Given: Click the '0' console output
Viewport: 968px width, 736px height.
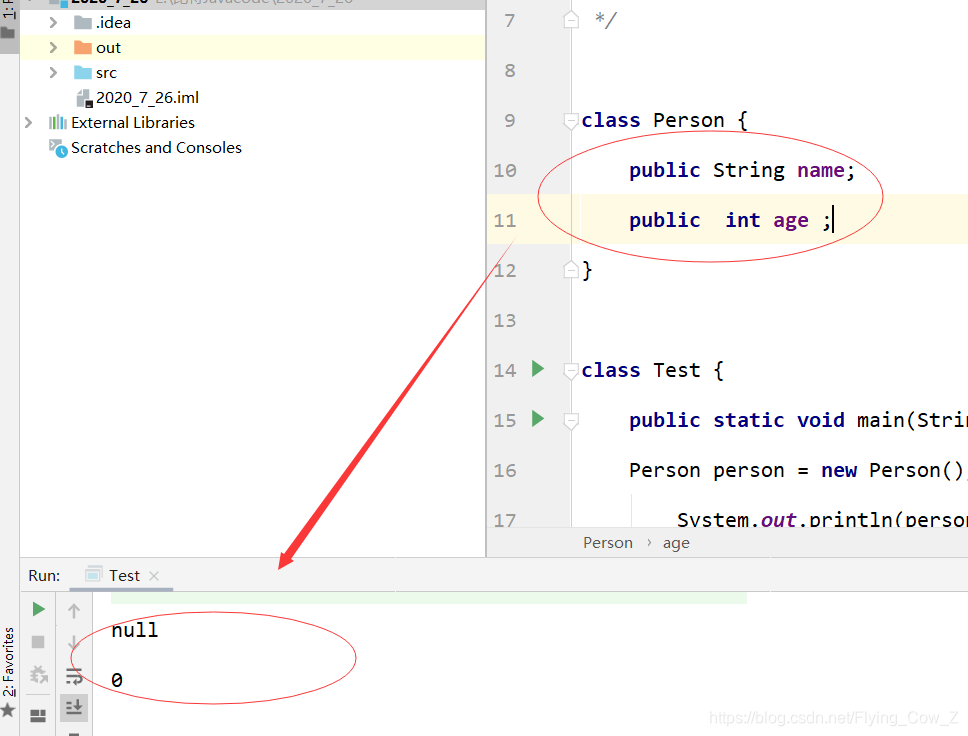Looking at the screenshot, I should pos(117,680).
